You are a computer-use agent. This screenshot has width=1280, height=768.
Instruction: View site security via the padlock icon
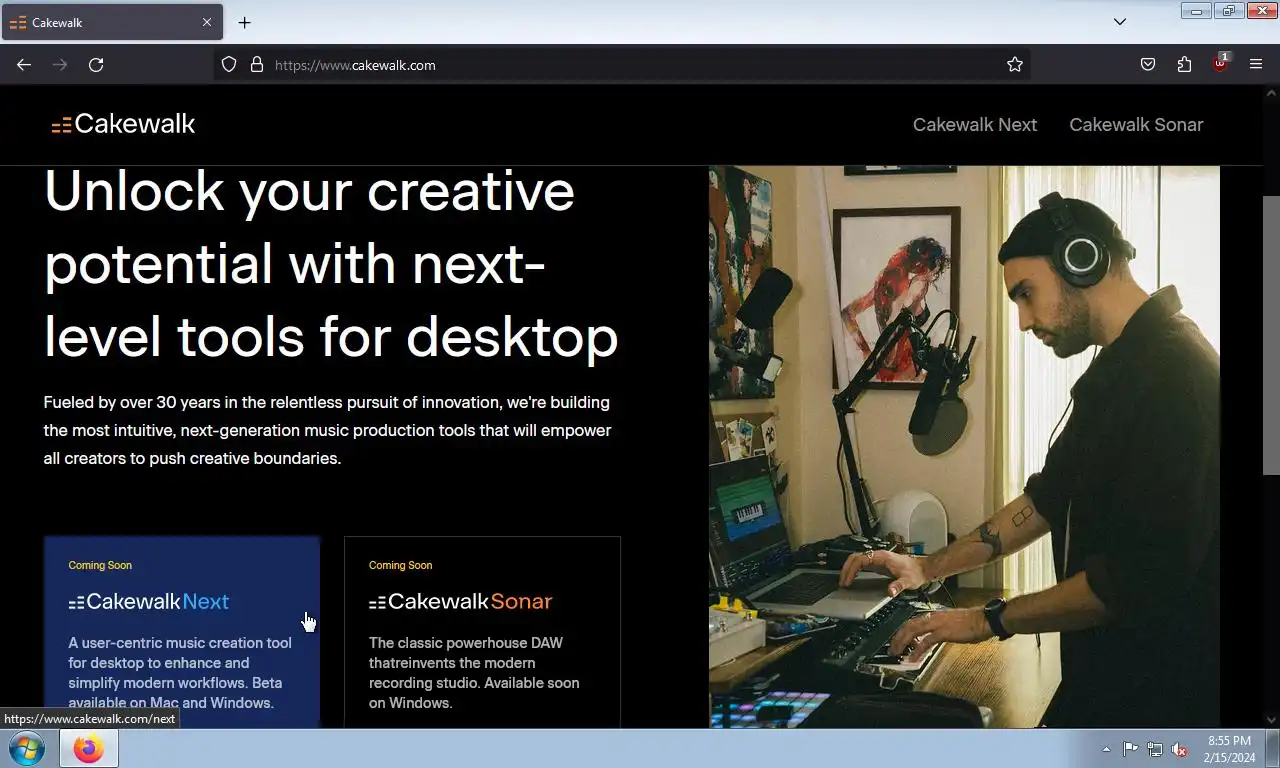257,65
